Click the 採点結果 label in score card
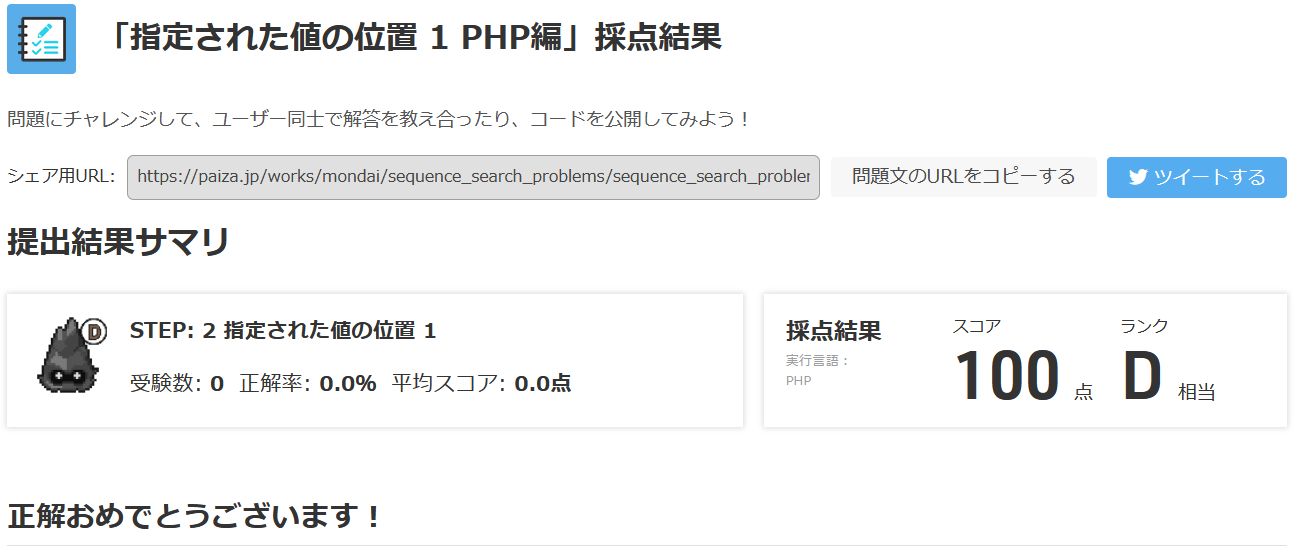Viewport: 1301px width, 559px height. (833, 331)
